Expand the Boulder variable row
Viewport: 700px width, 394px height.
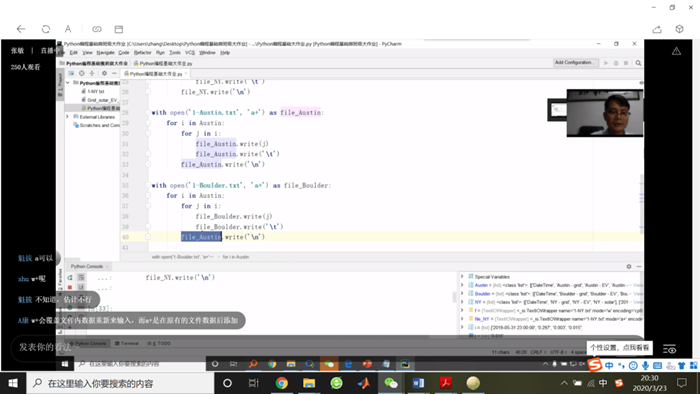pyautogui.click(x=462, y=294)
